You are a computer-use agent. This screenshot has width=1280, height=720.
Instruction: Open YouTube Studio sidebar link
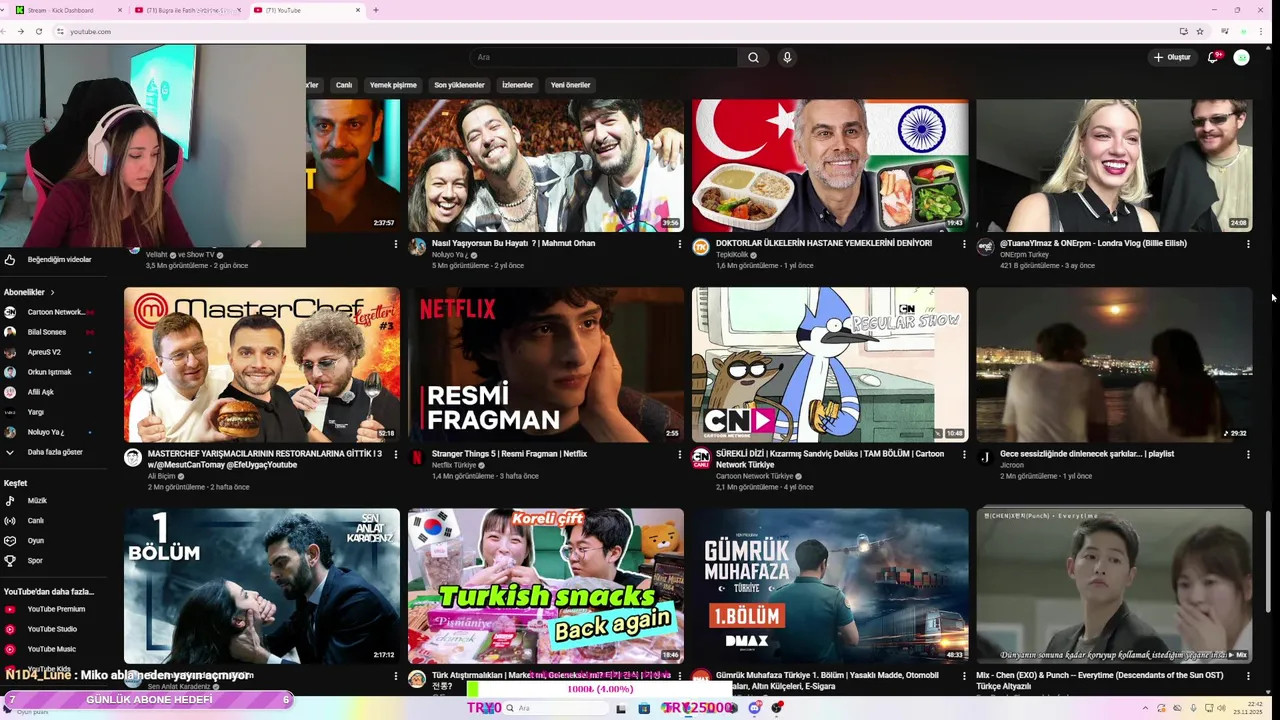(52, 629)
